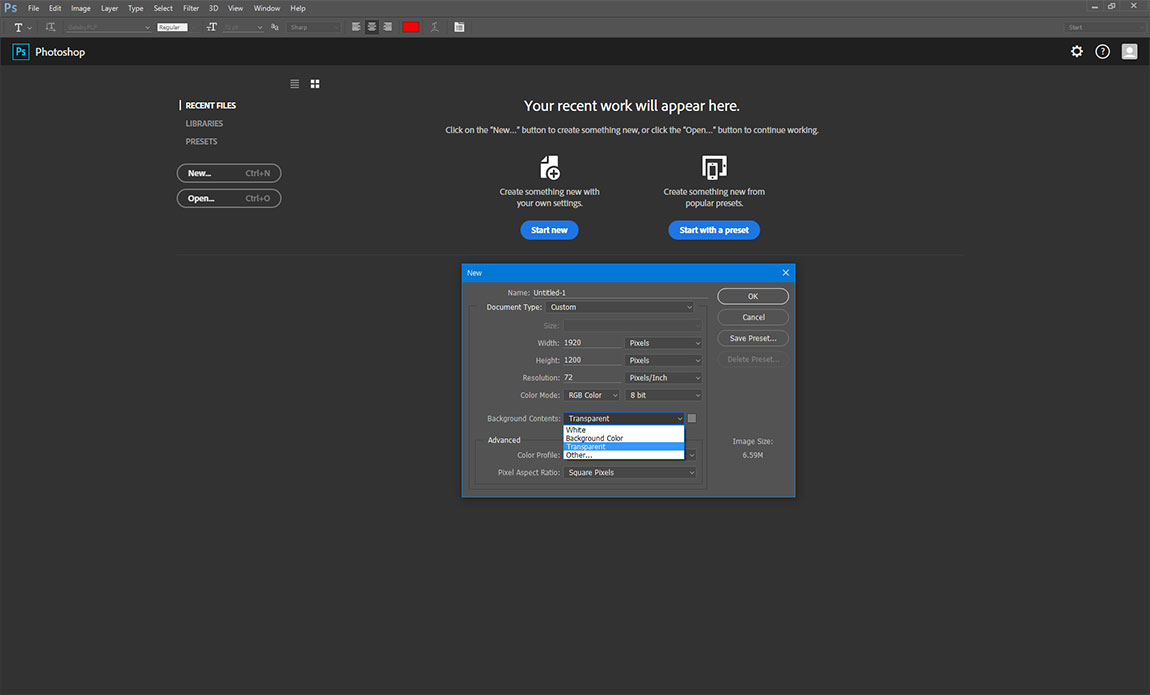Select the Type tool preset icon
Image resolution: width=1150 pixels, height=695 pixels.
18,27
